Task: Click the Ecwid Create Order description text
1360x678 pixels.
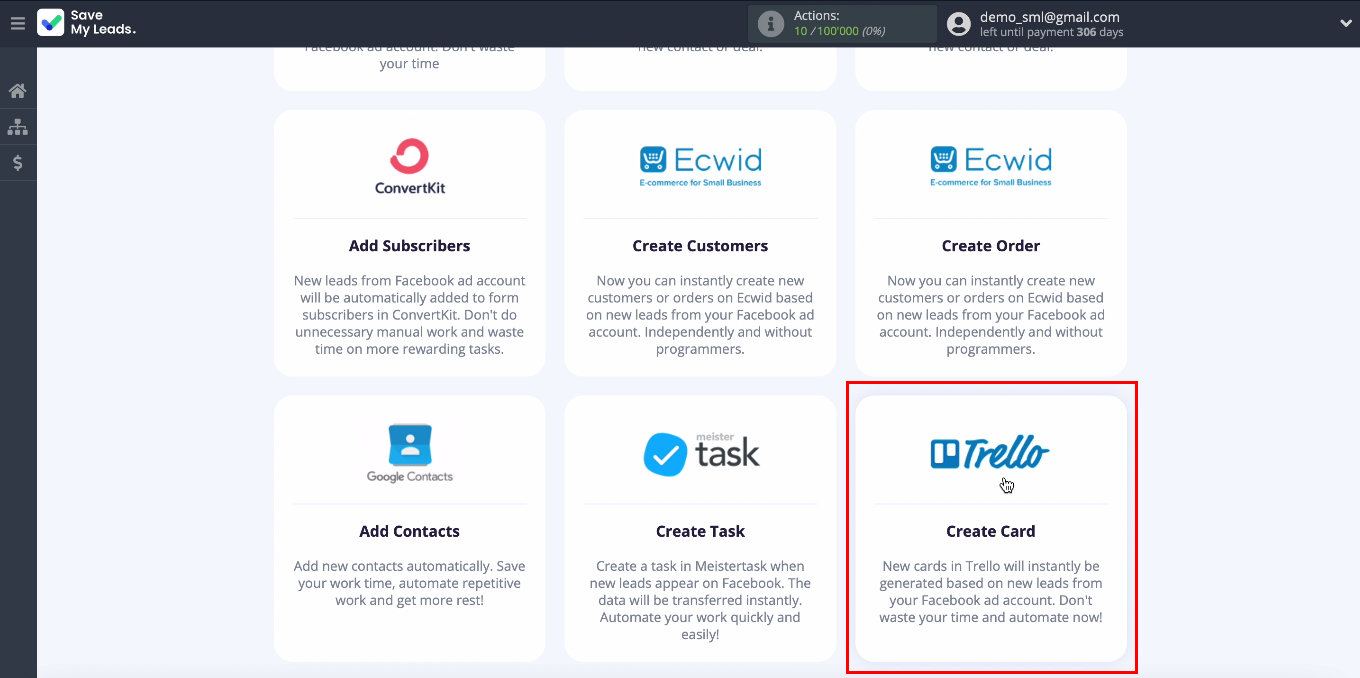Action: pyautogui.click(x=991, y=315)
